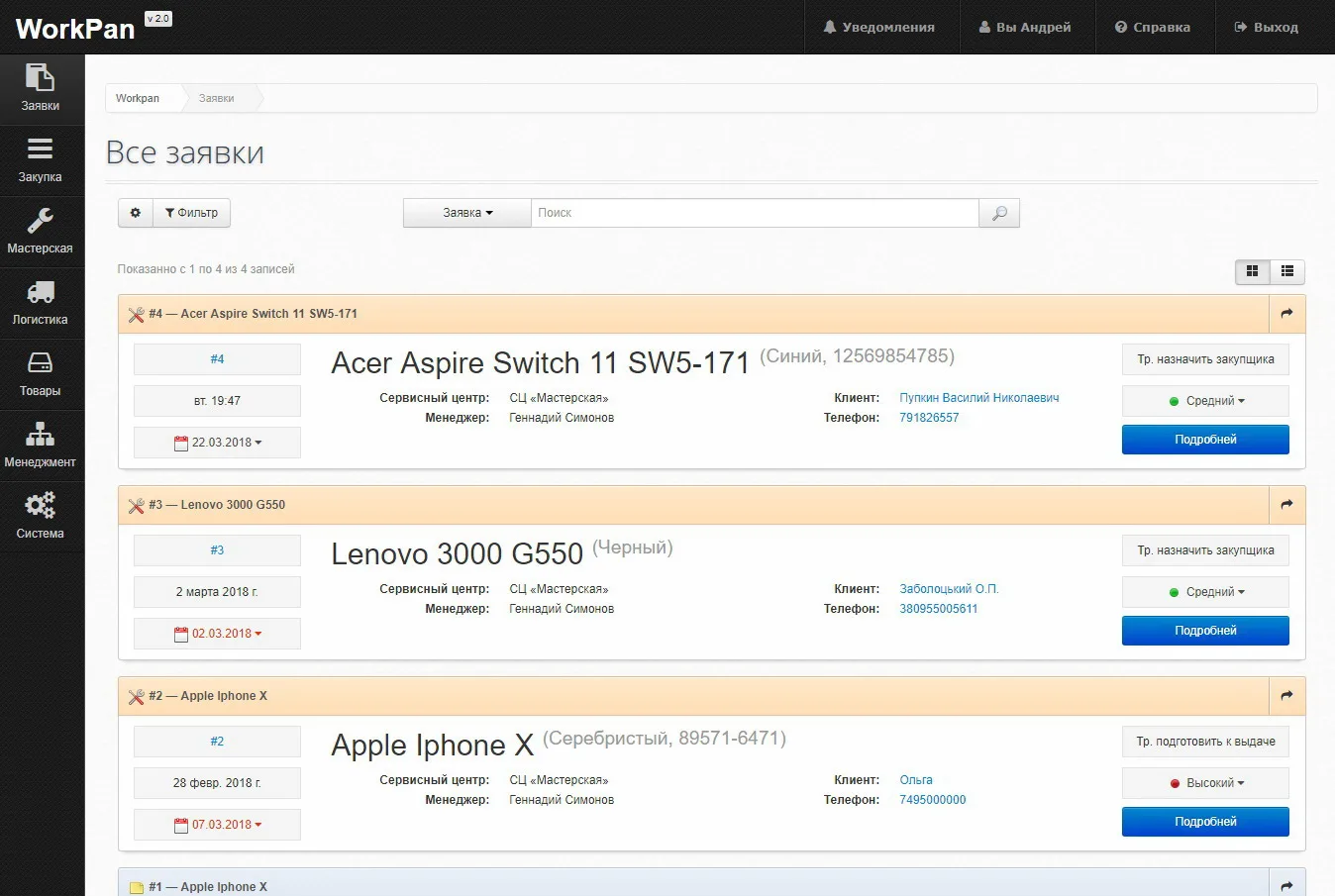Click share arrow on request #3 header
Screen dimensions: 1335x896
point(1286,505)
